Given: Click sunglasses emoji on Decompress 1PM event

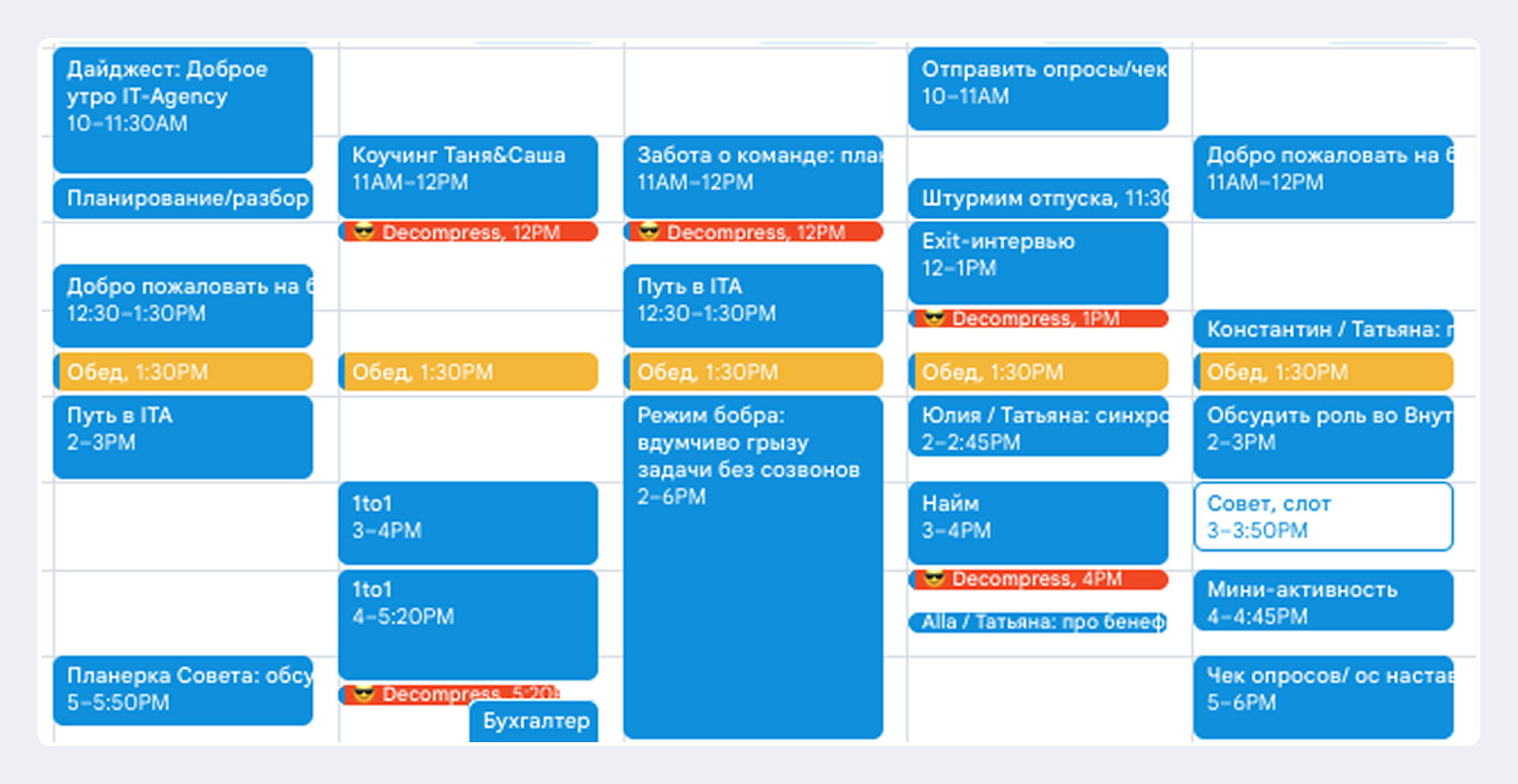Looking at the screenshot, I should click(934, 318).
